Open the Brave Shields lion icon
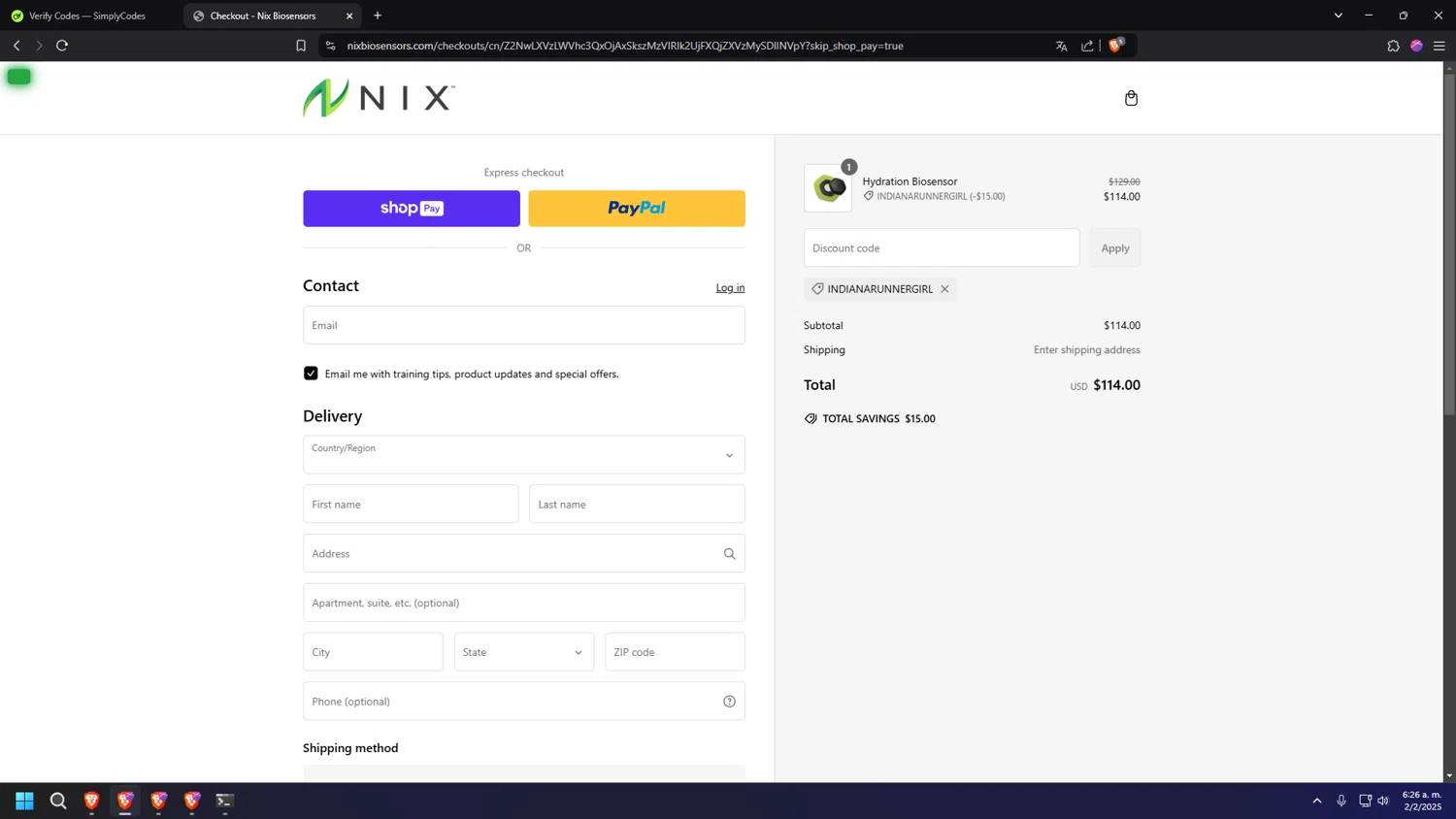The width and height of the screenshot is (1456, 819). pos(1115,46)
